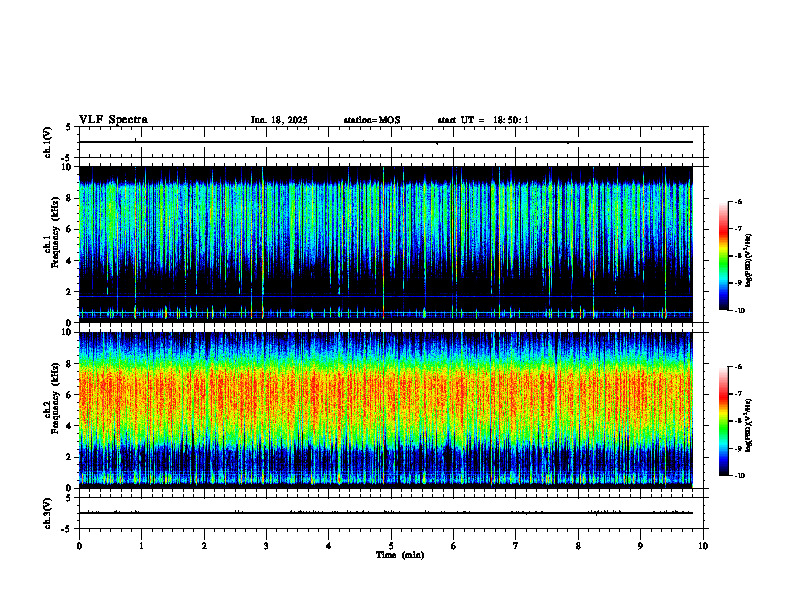792x612 pixels.
Task: Click the ch.1 spectrogram color scale bar
Action: coord(723,256)
